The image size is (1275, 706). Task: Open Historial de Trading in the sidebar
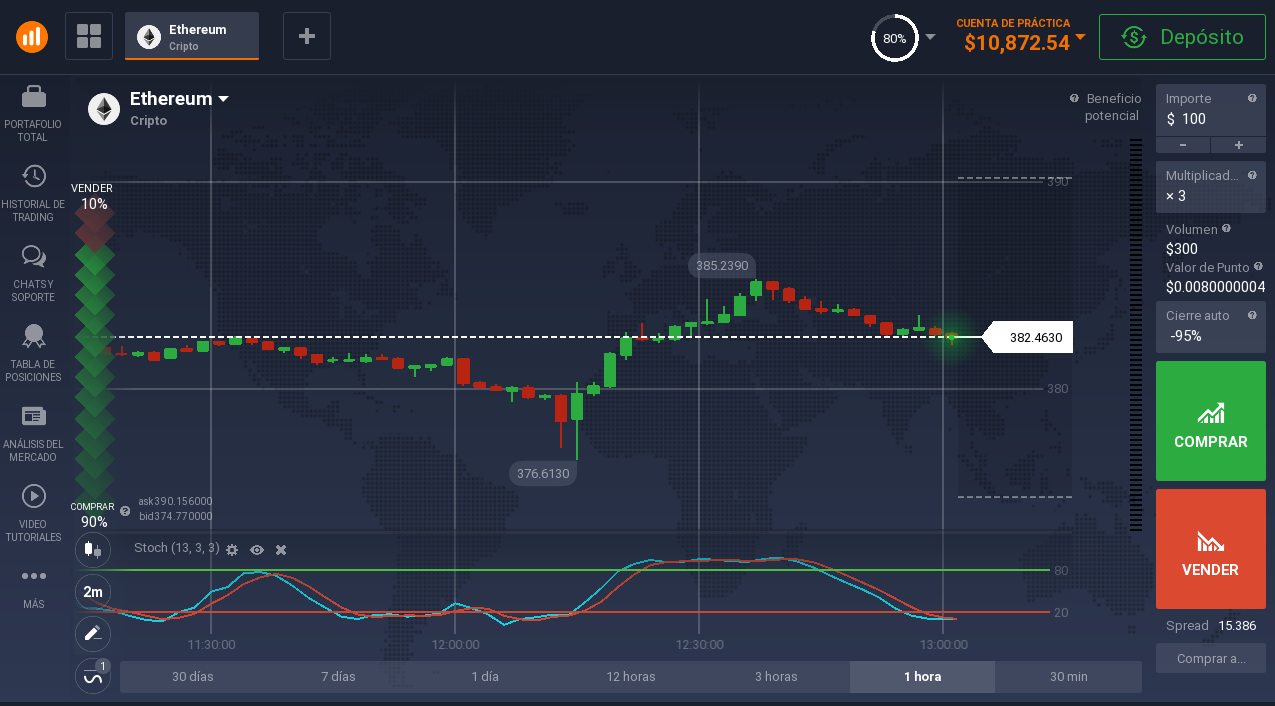tap(33, 194)
